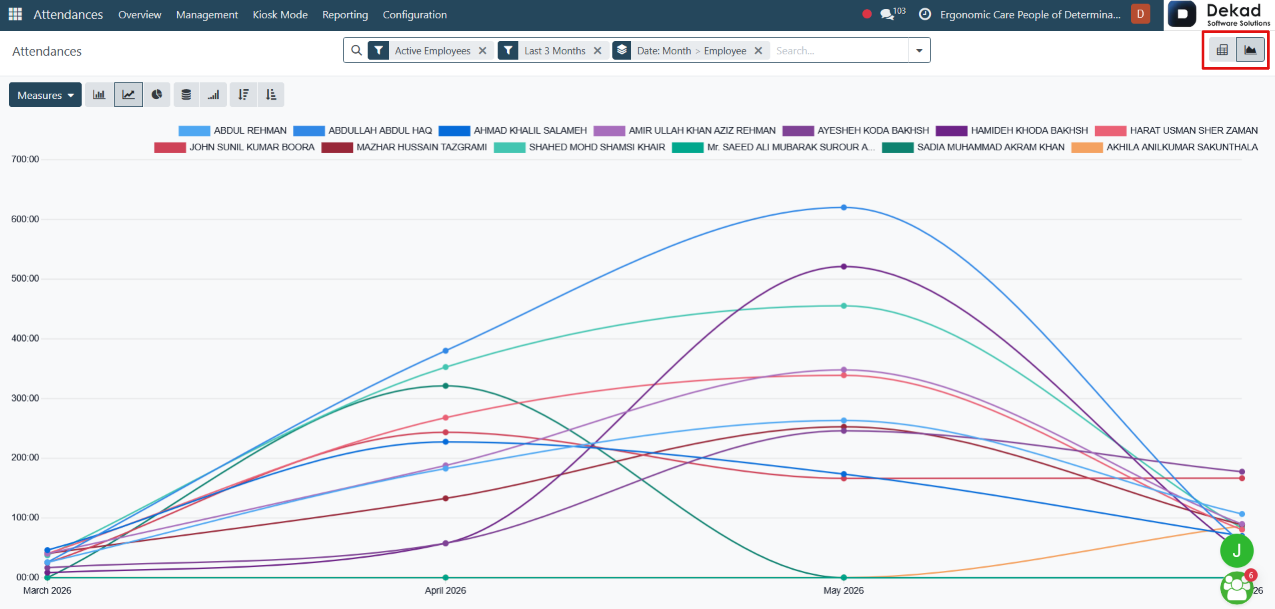Viewport: 1275px width, 609px height.
Task: Open activities clock icon
Action: tap(925, 15)
